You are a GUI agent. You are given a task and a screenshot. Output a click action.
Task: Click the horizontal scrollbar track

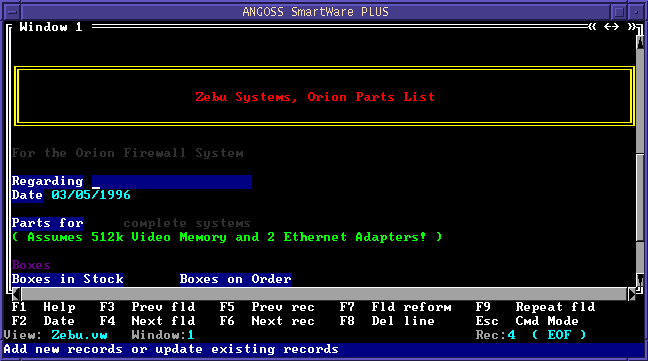tap(324, 294)
